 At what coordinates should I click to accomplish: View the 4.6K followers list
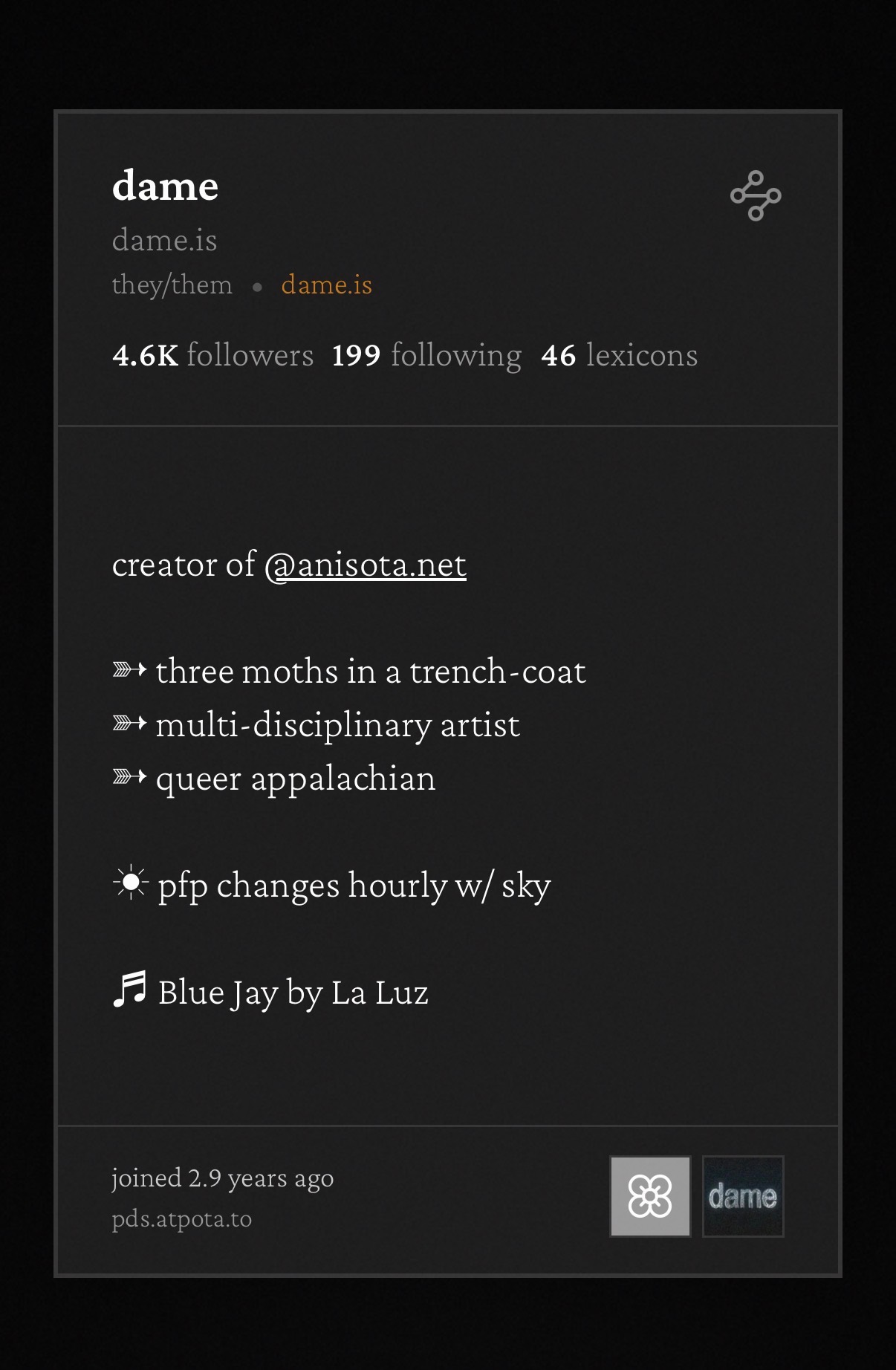[212, 355]
